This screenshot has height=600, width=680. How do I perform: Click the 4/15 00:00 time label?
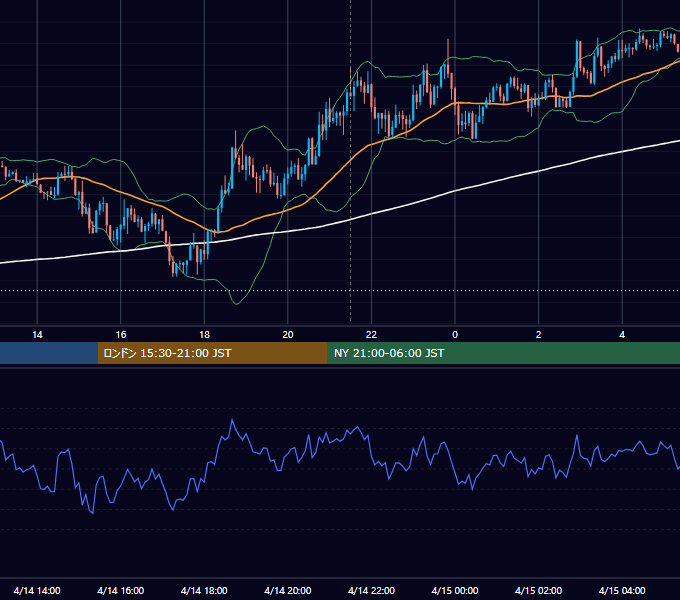tap(455, 590)
